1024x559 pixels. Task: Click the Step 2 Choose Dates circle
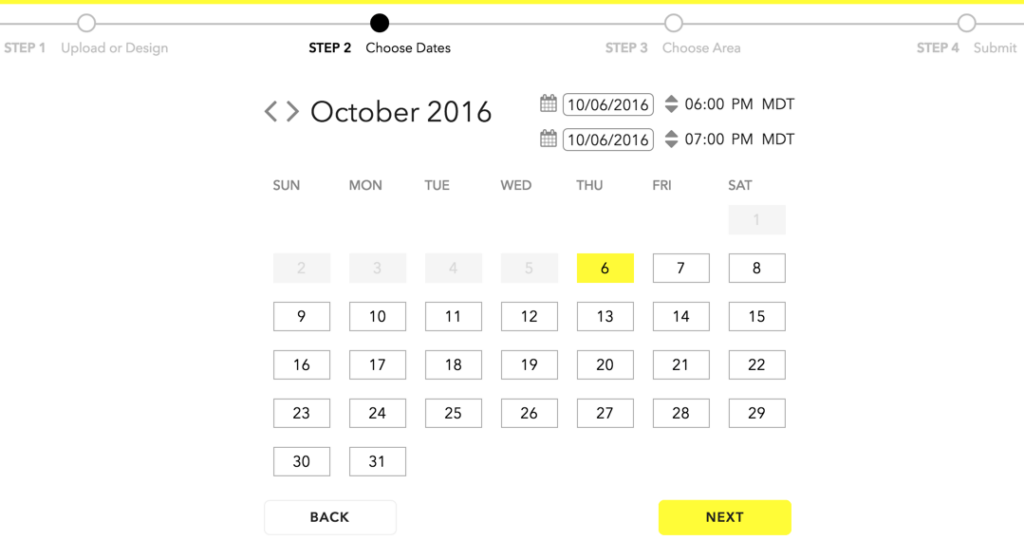click(x=379, y=23)
